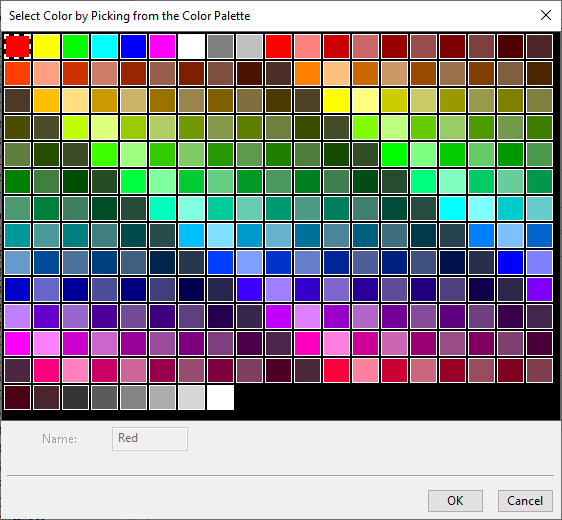Confirm the color choice with OK
The width and height of the screenshot is (562, 520).
455,501
